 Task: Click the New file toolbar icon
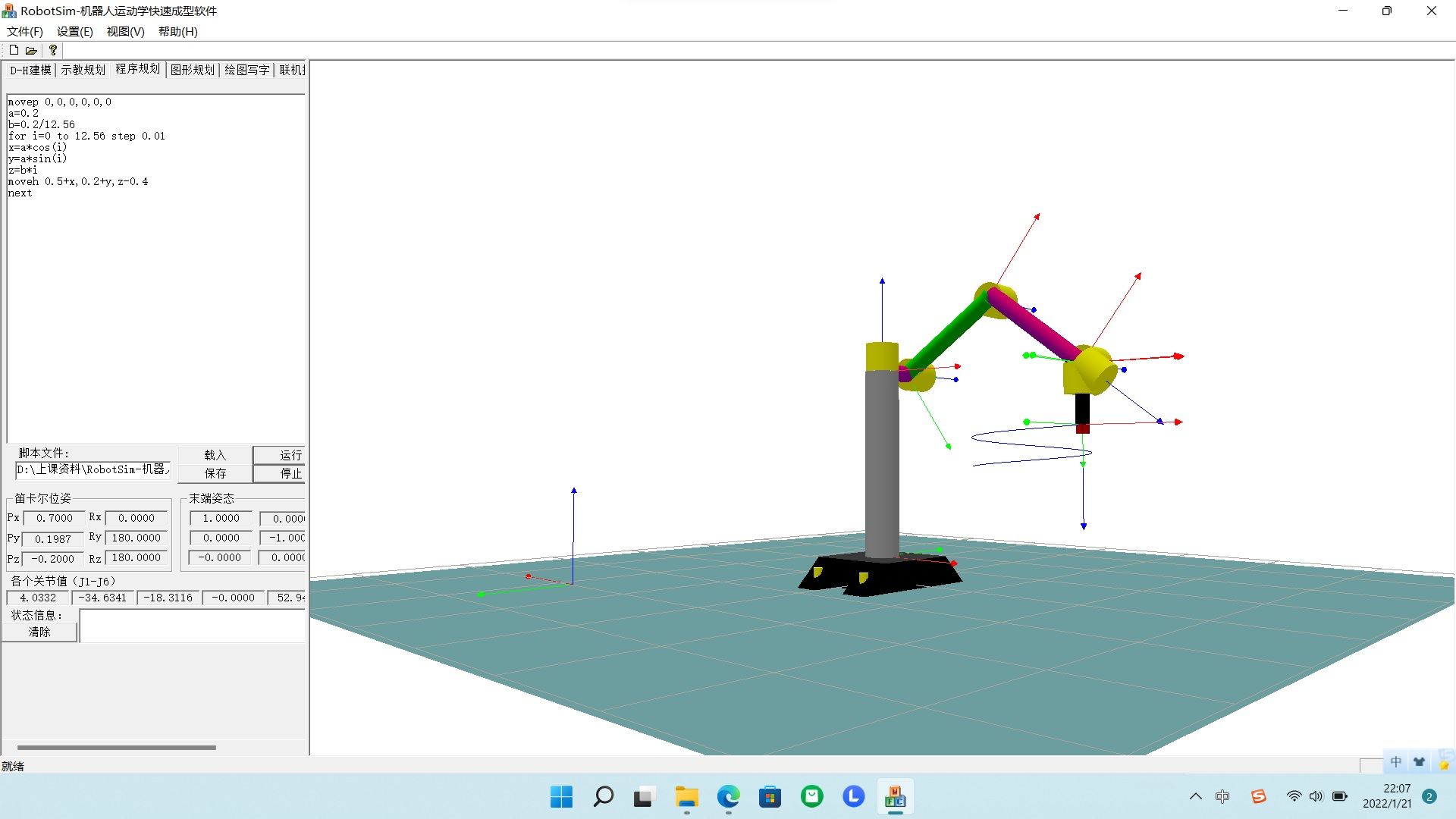14,50
